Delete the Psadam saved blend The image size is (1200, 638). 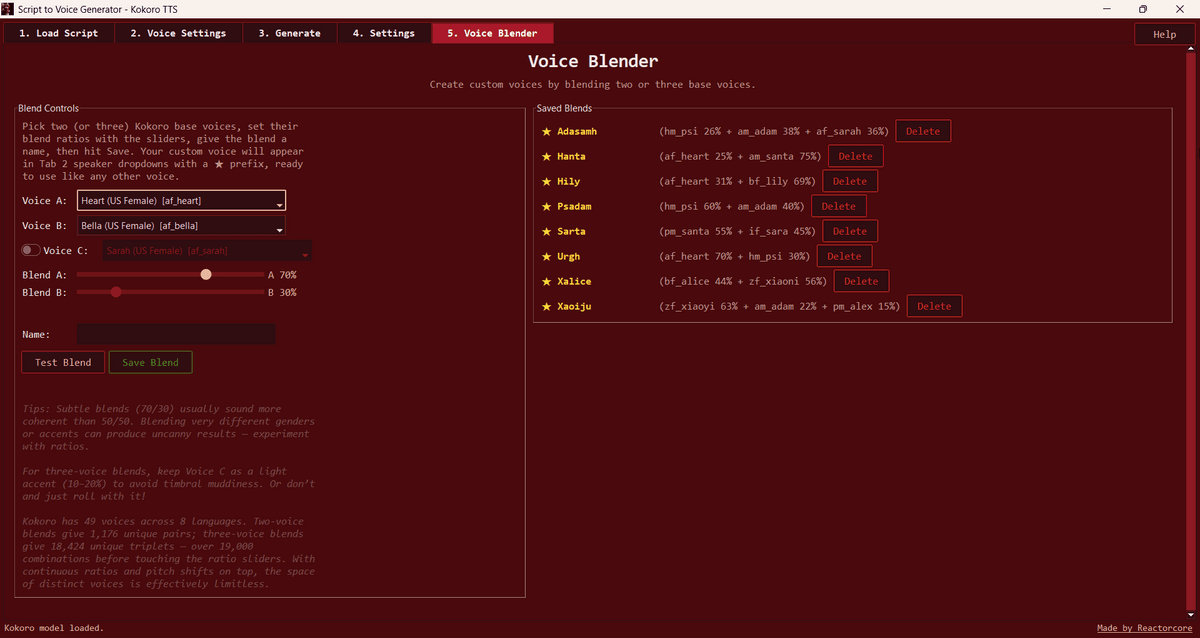pos(838,206)
